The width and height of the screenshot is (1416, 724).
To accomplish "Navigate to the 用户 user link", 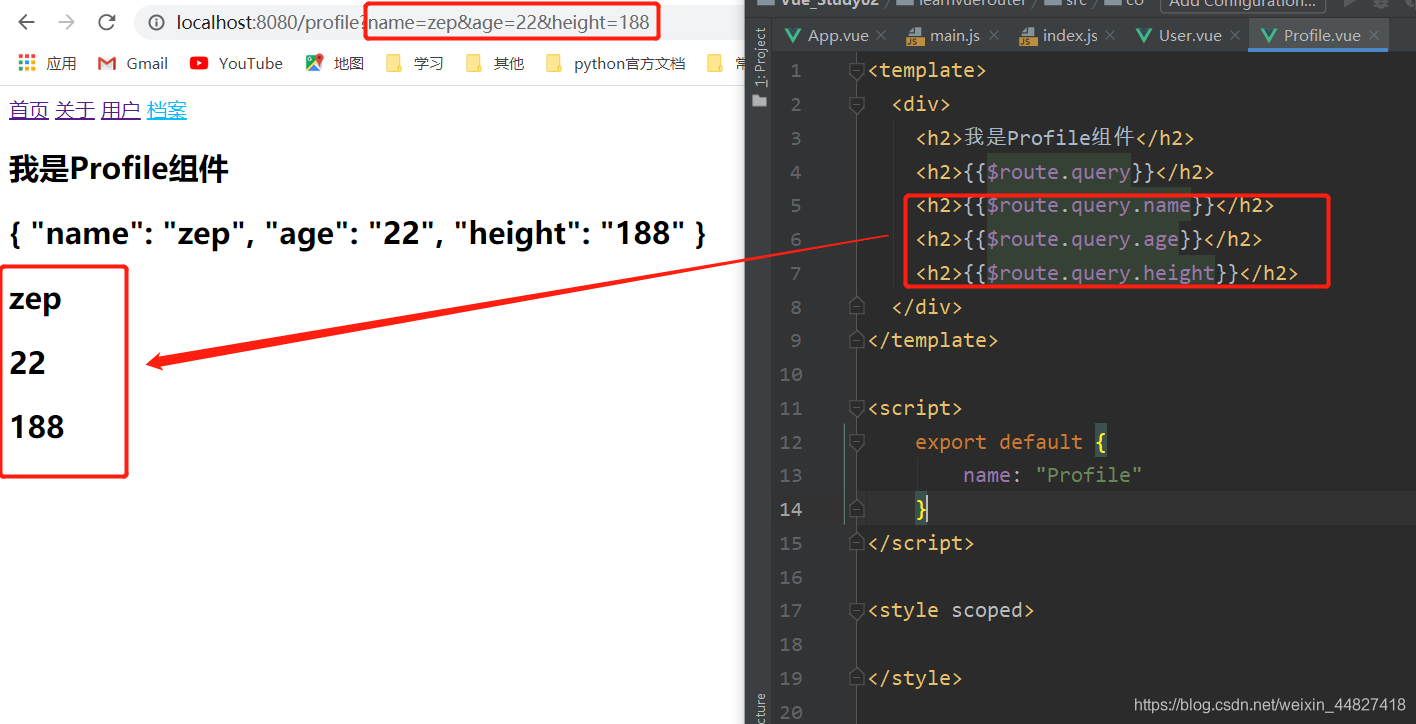I will 121,110.
